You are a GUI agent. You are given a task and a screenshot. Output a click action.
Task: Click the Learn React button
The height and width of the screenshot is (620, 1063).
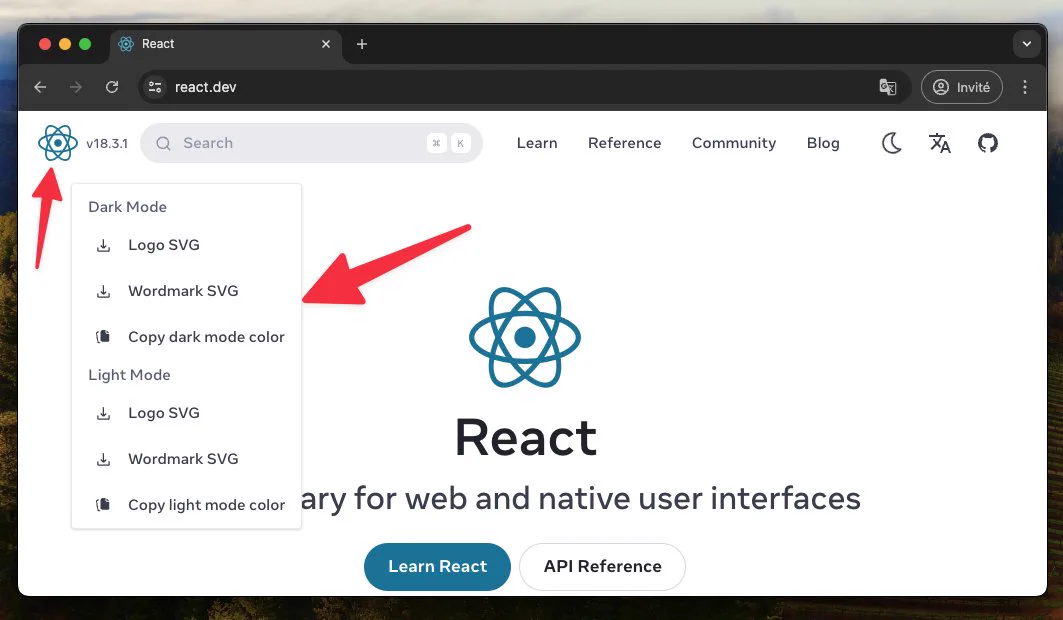pyautogui.click(x=437, y=566)
